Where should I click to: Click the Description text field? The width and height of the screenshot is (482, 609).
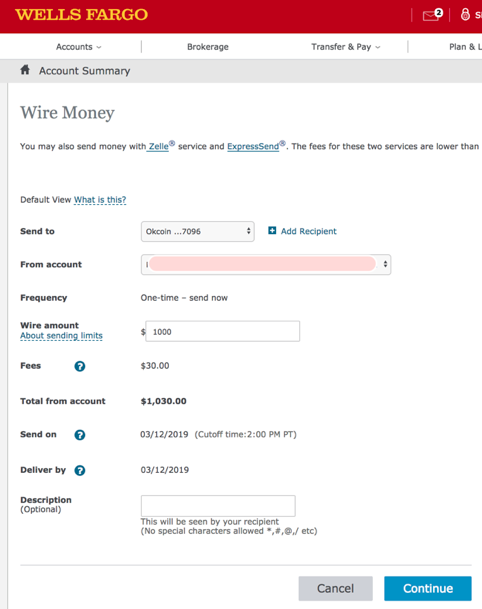point(218,506)
